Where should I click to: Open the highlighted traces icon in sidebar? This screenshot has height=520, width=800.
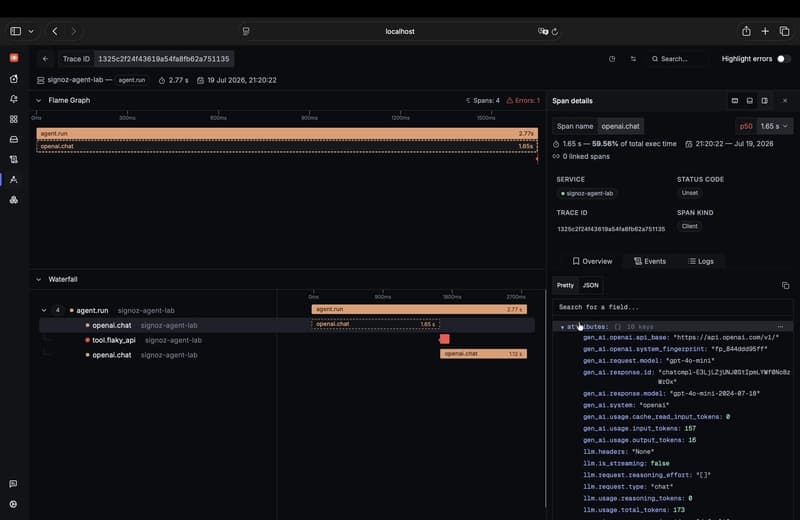click(14, 180)
